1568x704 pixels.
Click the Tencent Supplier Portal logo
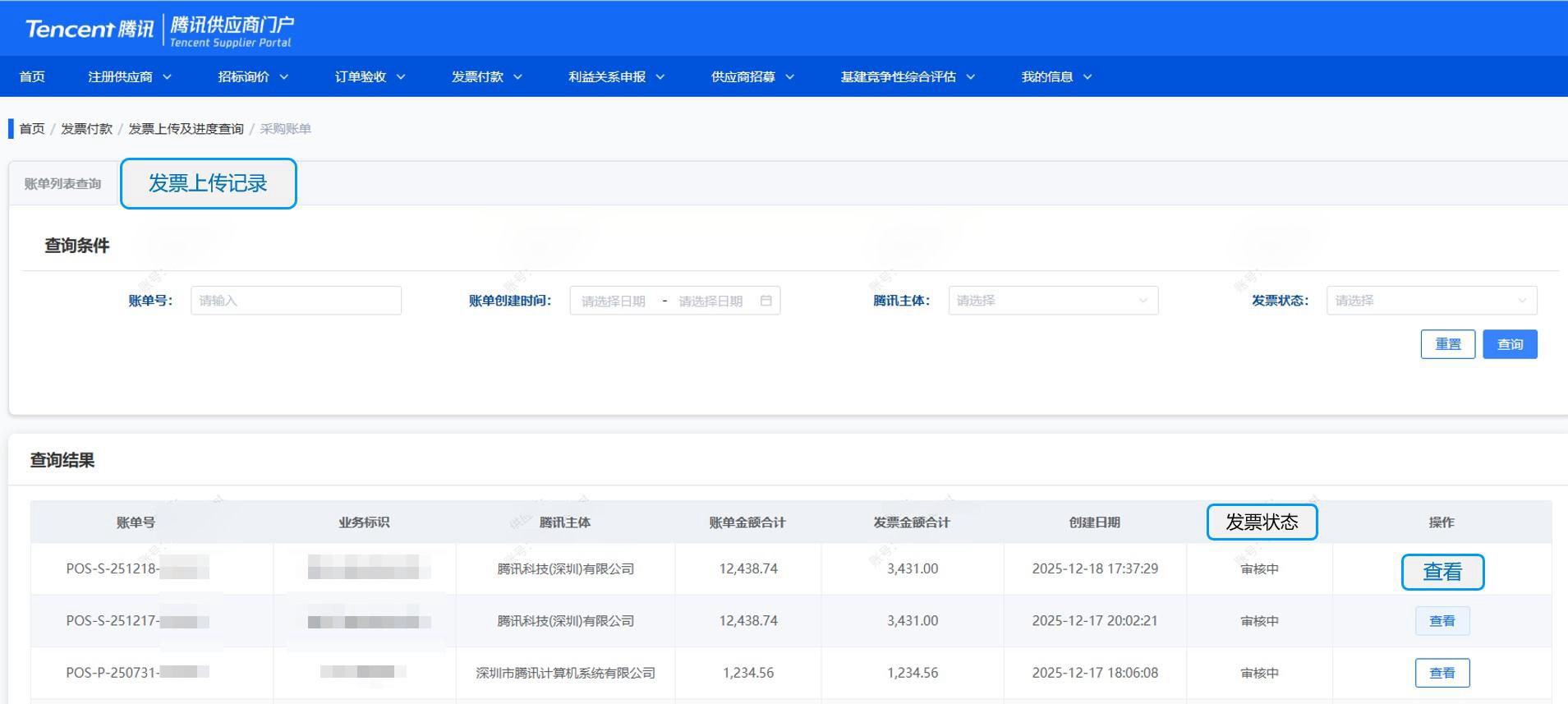[159, 30]
